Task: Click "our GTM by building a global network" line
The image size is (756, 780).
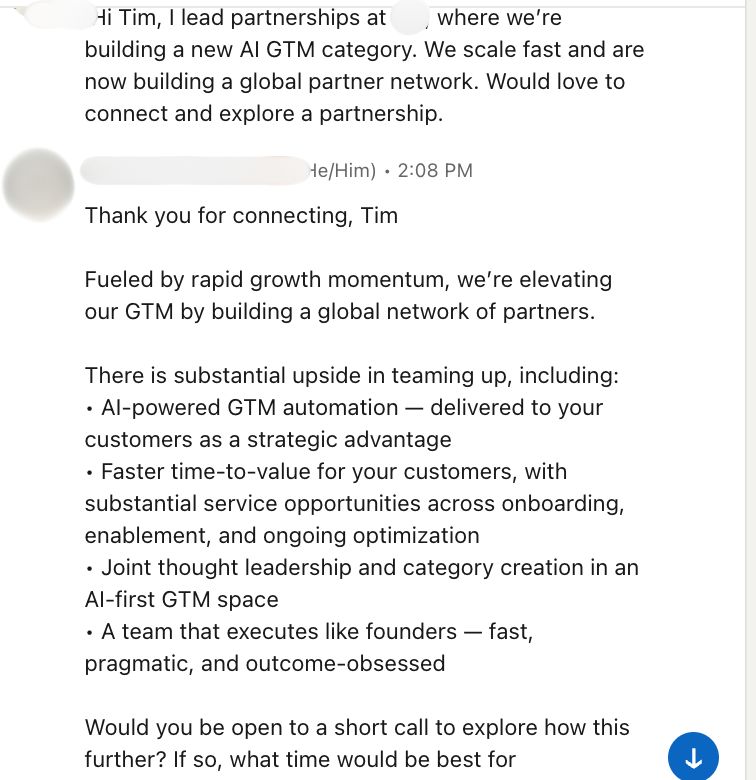Action: point(339,312)
